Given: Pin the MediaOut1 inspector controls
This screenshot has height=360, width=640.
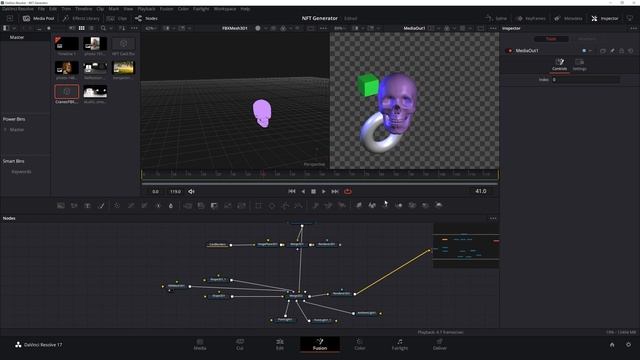Looking at the screenshot, I should click(x=612, y=51).
